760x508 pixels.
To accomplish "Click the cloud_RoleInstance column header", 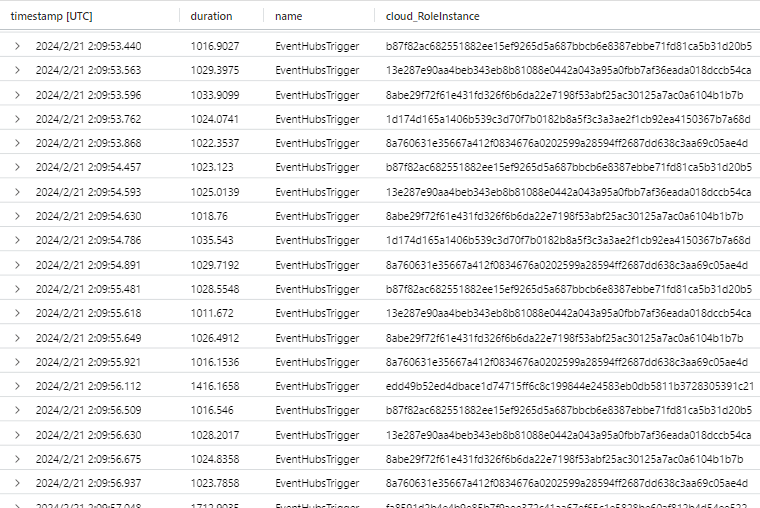I will pyautogui.click(x=432, y=16).
